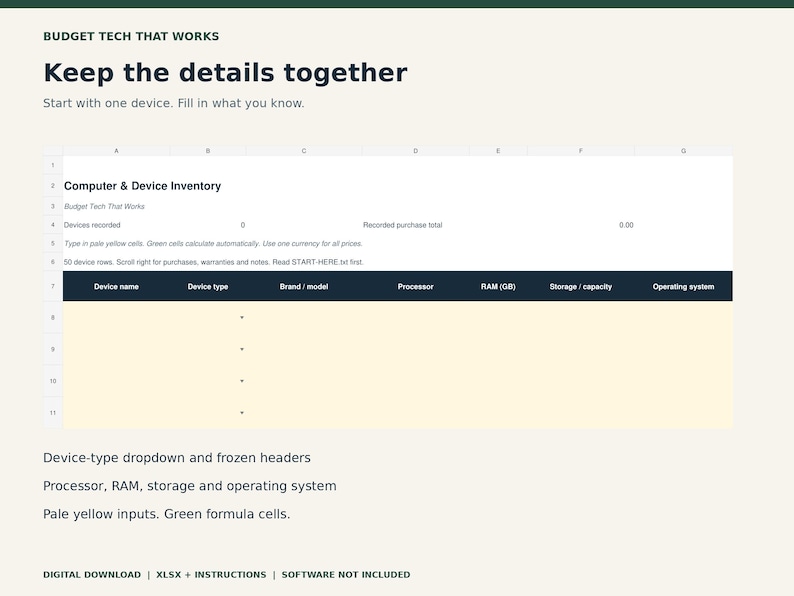Click the 'Keep the details together' heading
The height and width of the screenshot is (596, 794).
click(225, 72)
